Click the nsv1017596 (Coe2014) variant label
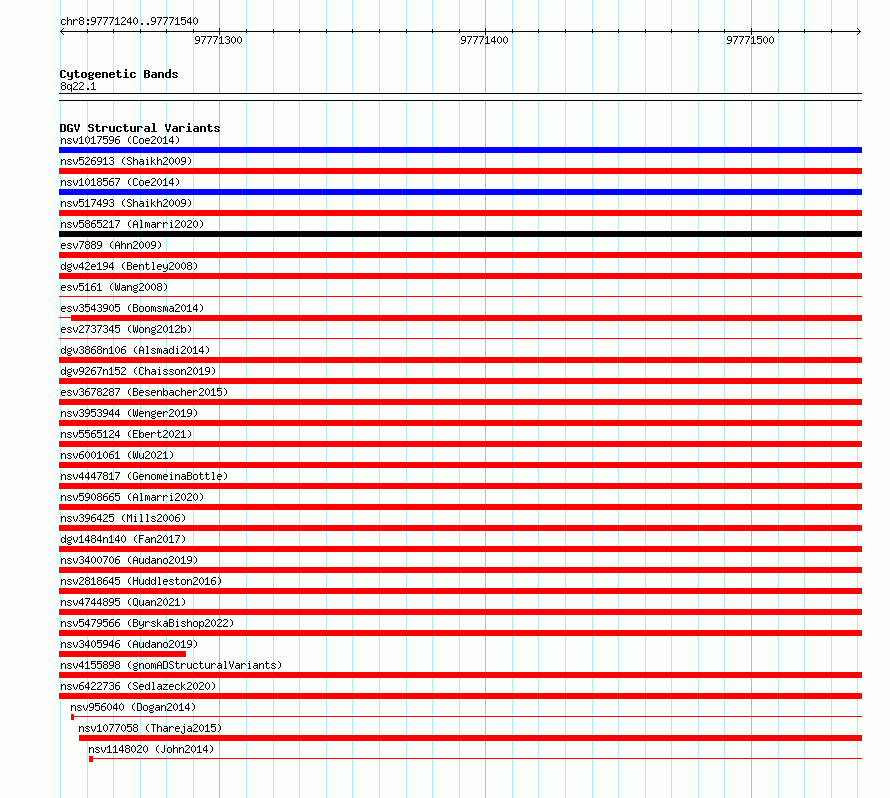The width and height of the screenshot is (890, 798). 120,140
